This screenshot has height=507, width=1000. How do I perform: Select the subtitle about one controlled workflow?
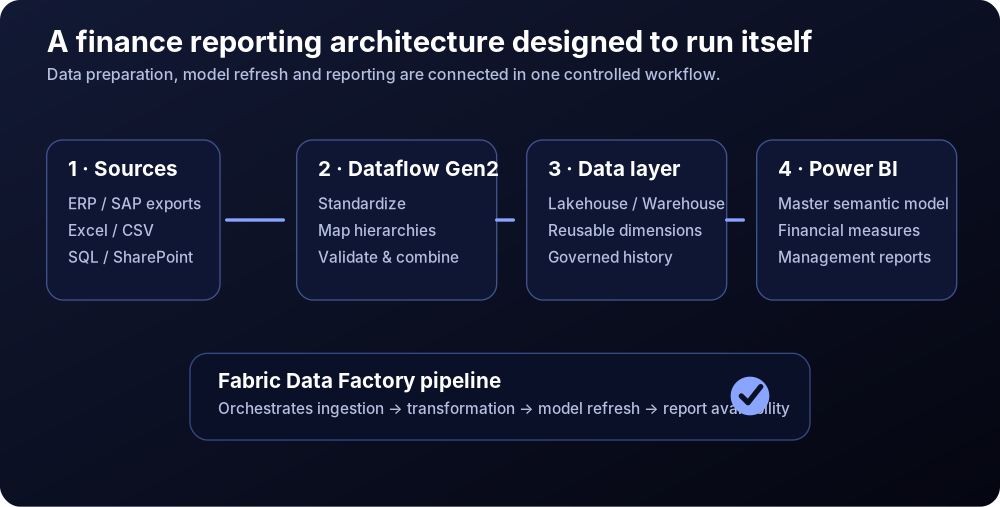pos(383,75)
